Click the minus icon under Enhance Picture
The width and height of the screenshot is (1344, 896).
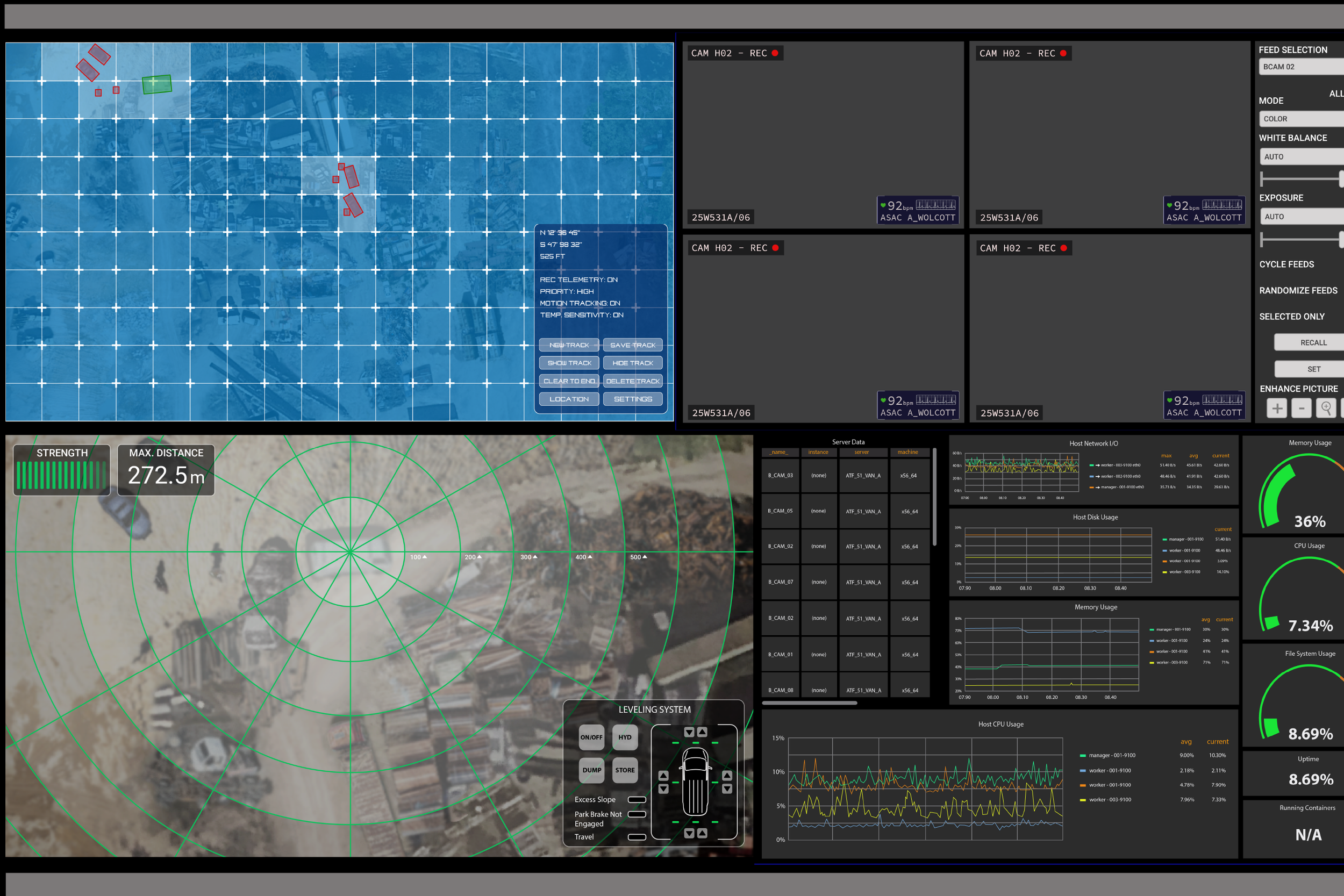coord(1302,408)
